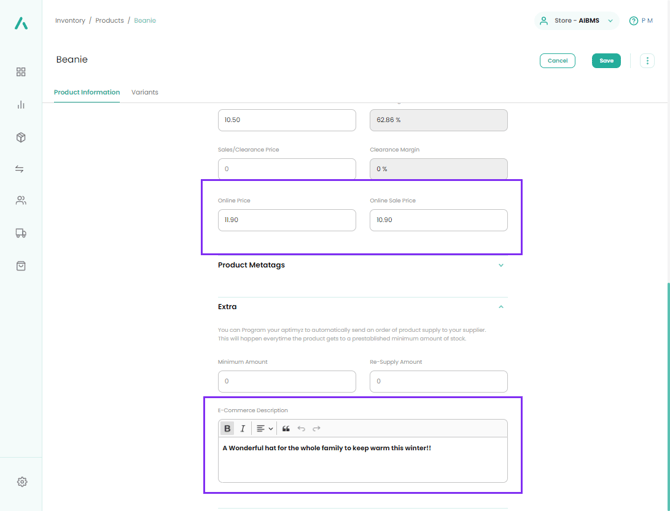The image size is (670, 511).
Task: Open the dashboard grid icon in sidebar
Action: pyautogui.click(x=21, y=72)
